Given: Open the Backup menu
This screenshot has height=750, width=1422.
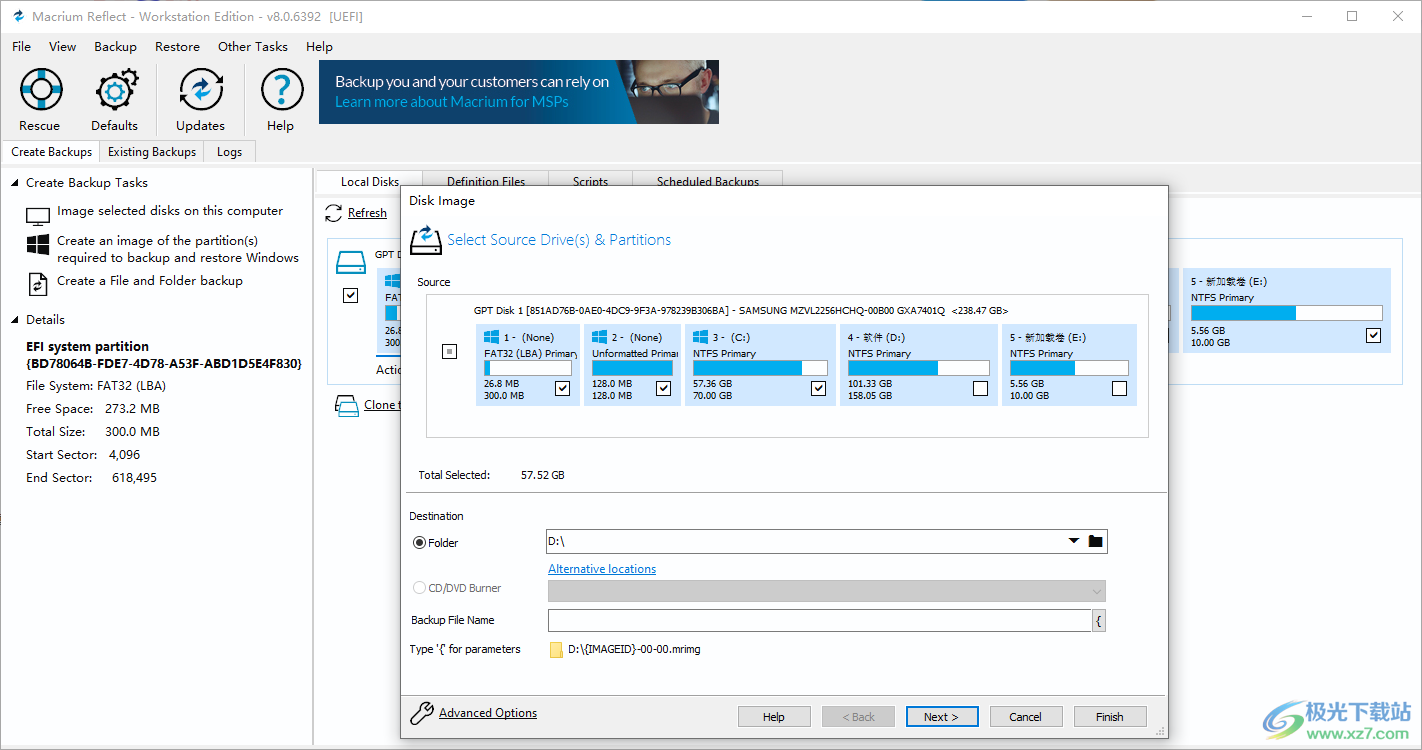Looking at the screenshot, I should pyautogui.click(x=116, y=47).
